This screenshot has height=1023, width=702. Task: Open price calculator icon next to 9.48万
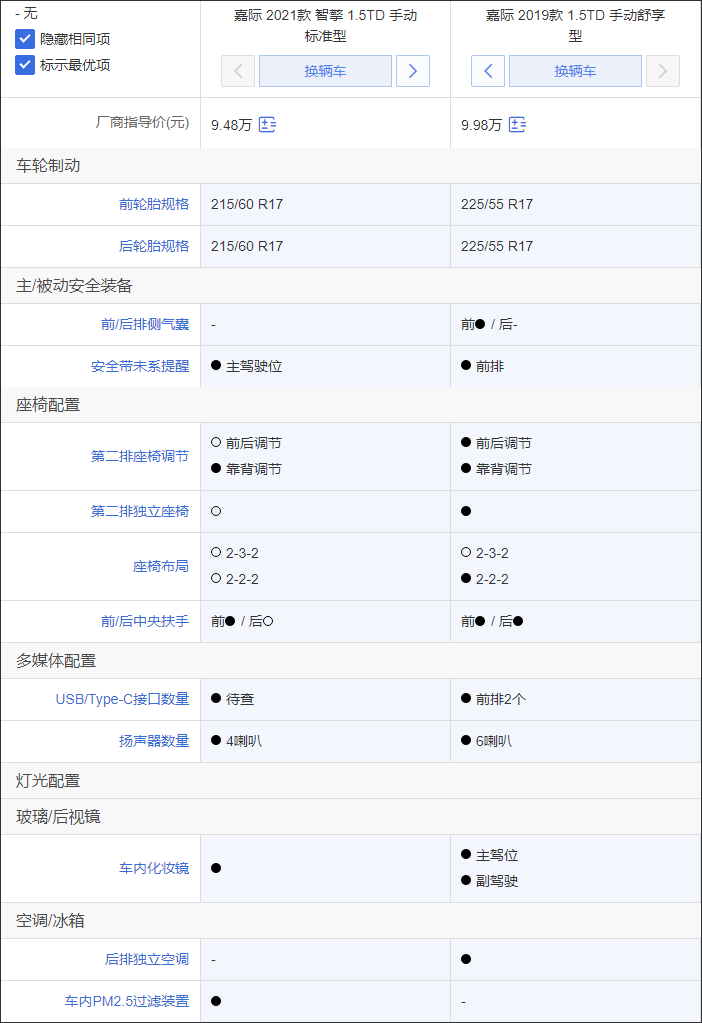point(267,125)
